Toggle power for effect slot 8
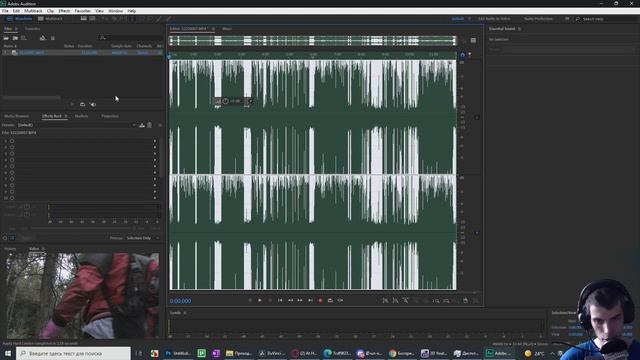This screenshot has width=640, height=360. pyautogui.click(x=12, y=185)
